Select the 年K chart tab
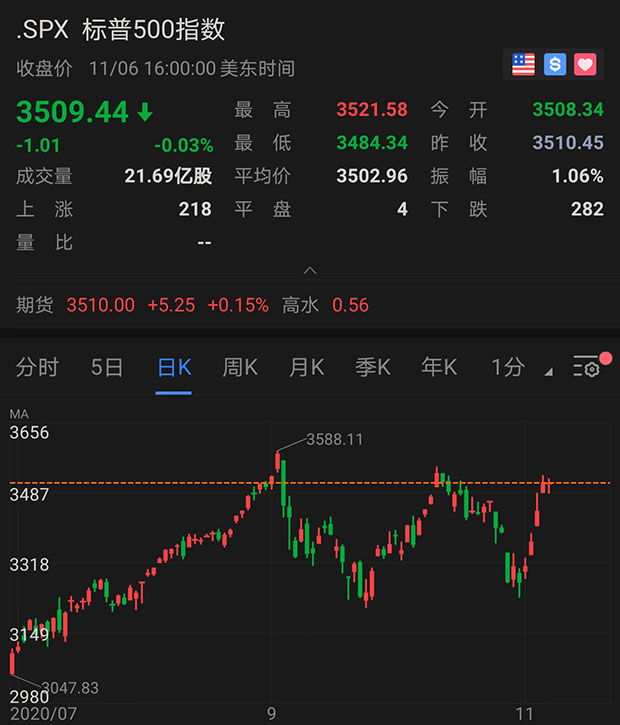Viewport: 620px width, 725px height. pos(439,368)
